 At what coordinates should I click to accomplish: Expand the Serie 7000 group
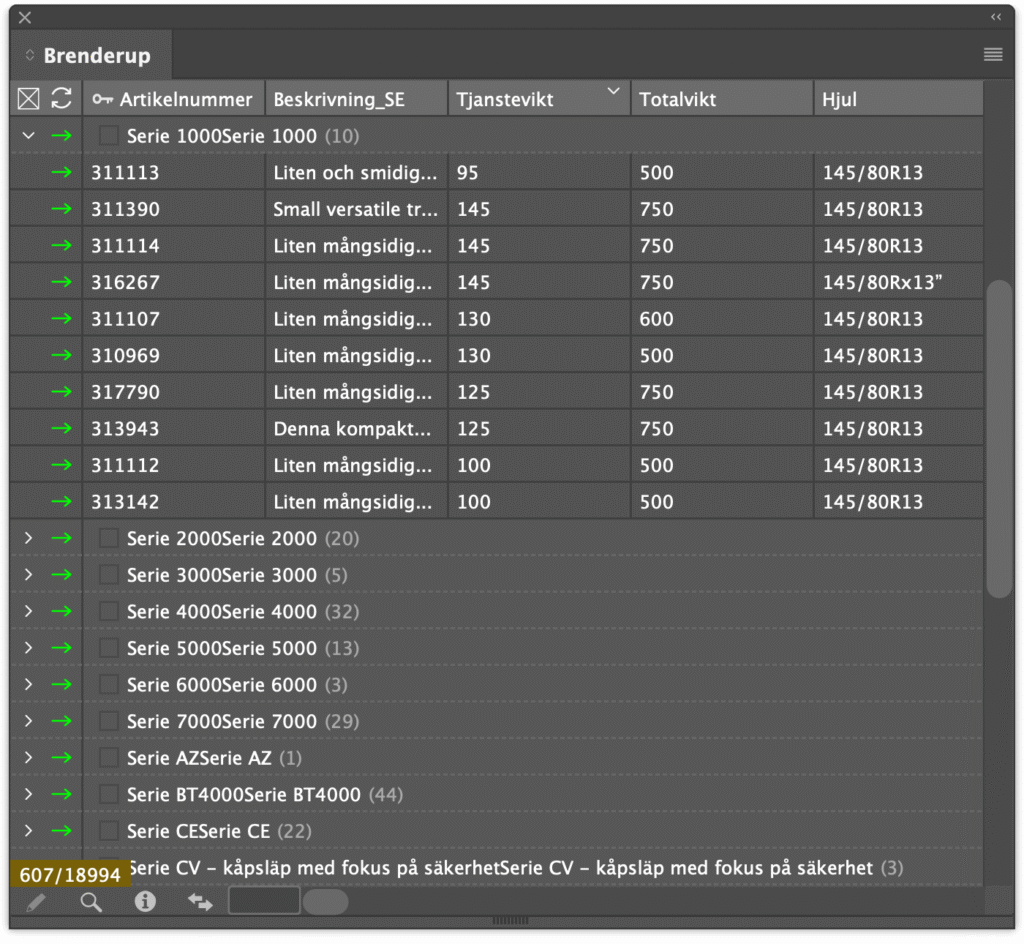[28, 722]
